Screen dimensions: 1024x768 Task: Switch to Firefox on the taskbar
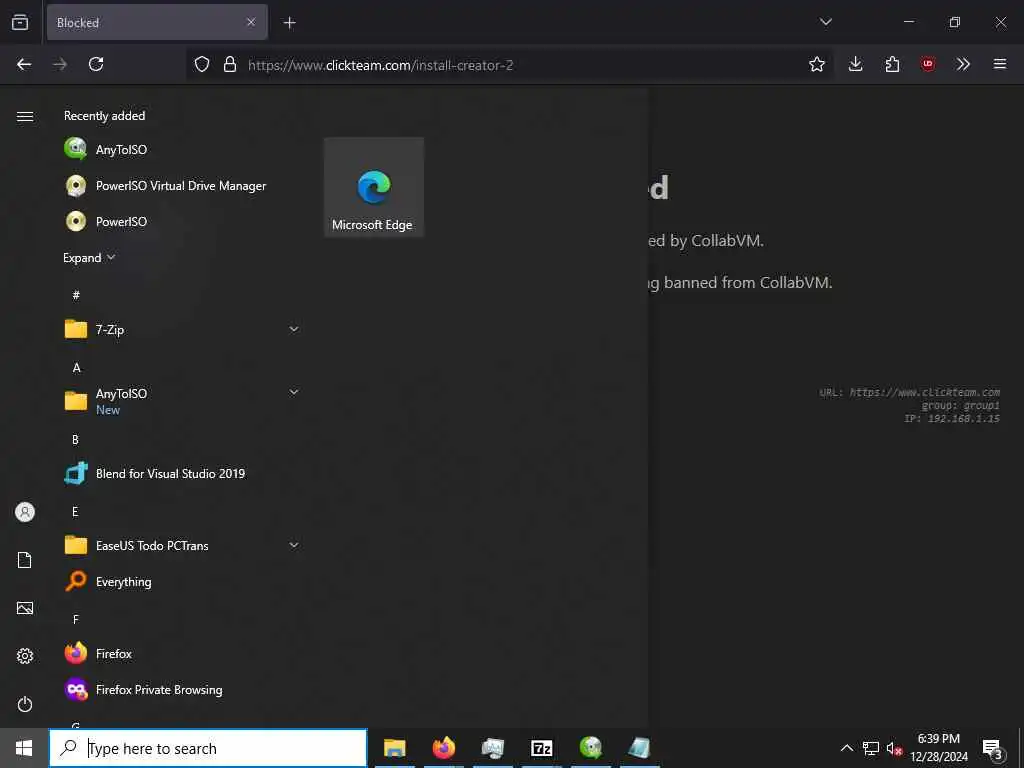tap(444, 748)
